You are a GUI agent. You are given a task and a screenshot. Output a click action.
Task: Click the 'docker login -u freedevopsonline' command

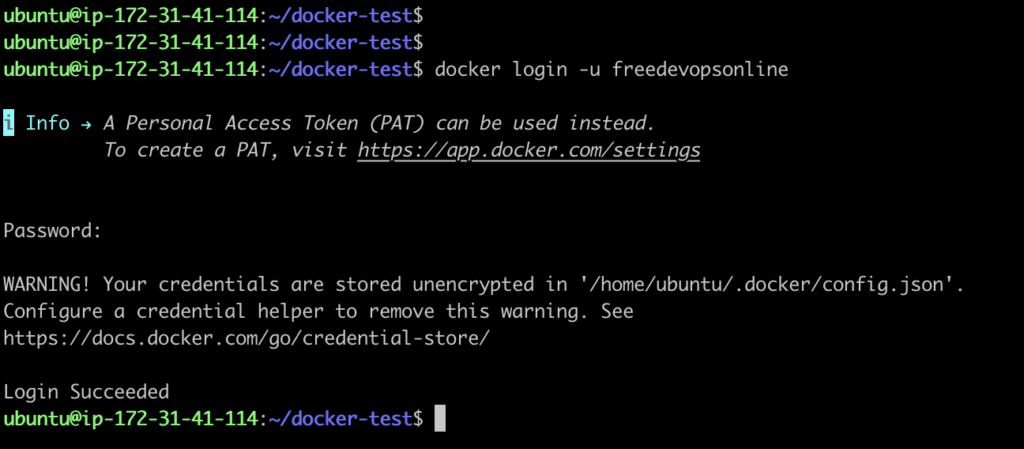(x=611, y=69)
